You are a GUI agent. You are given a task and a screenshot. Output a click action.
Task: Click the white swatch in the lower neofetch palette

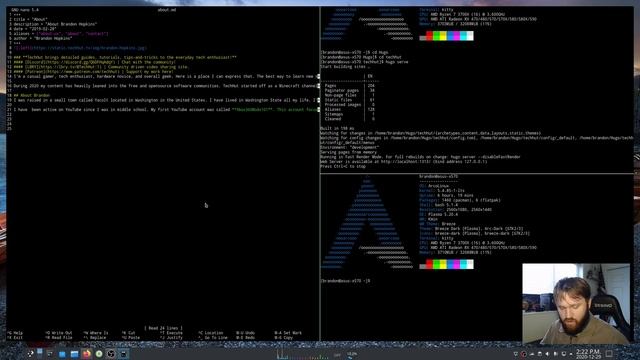(470, 264)
